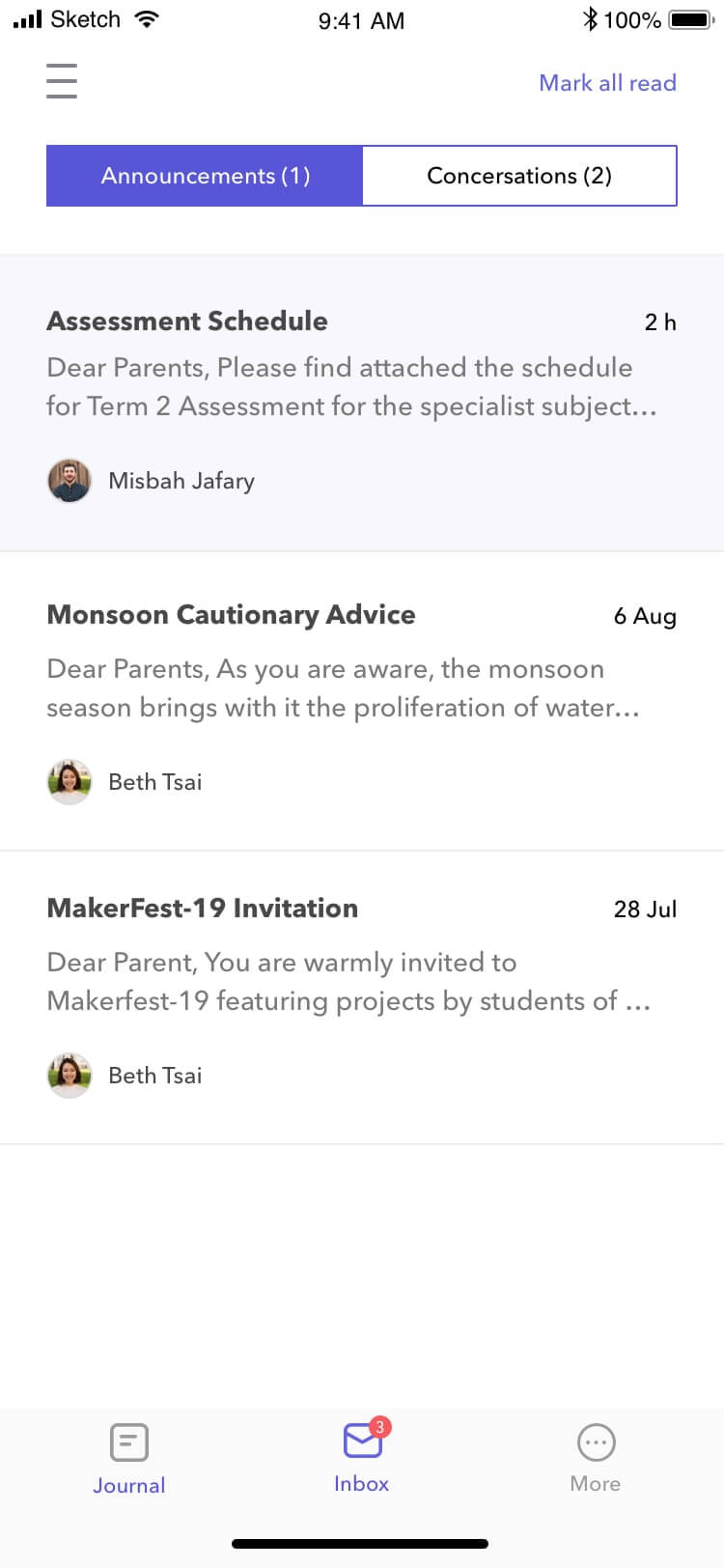Open the Assessment Schedule announcement
The width and height of the screenshot is (724, 1568).
click(187, 322)
